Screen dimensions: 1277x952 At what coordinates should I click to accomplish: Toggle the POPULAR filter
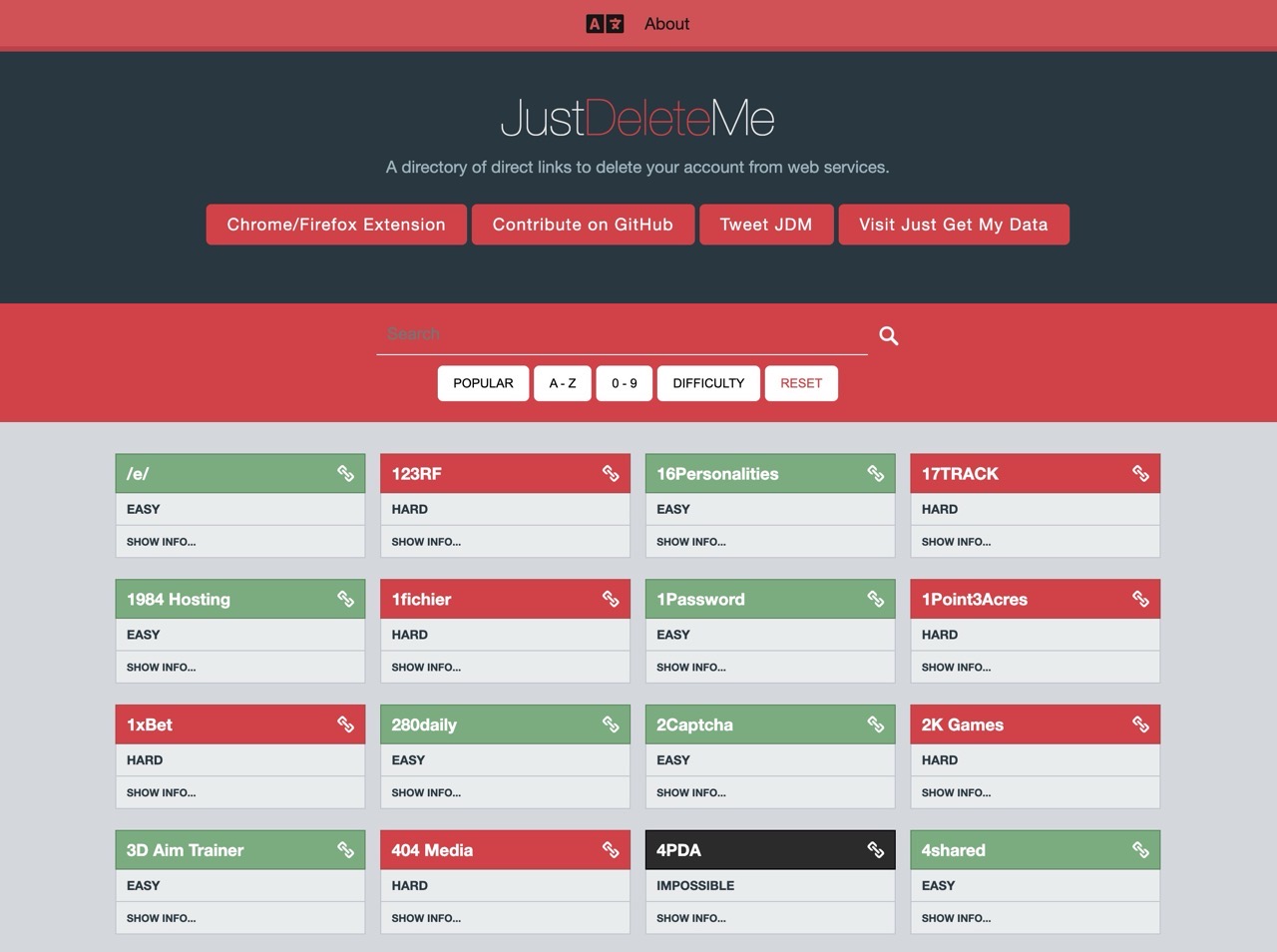point(483,383)
